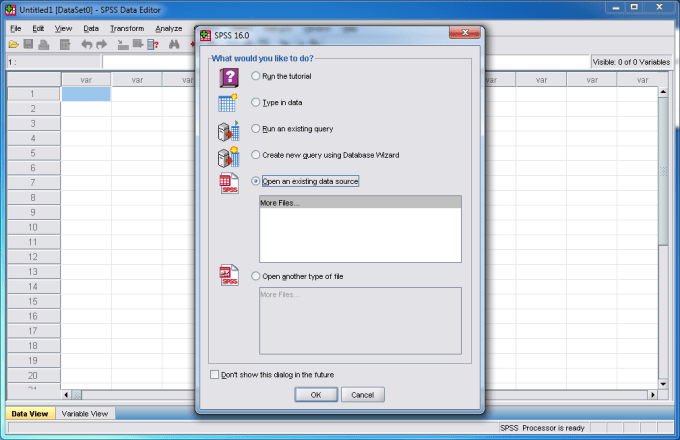
Task: Click the Find binoculars toolbar icon
Action: (x=174, y=44)
